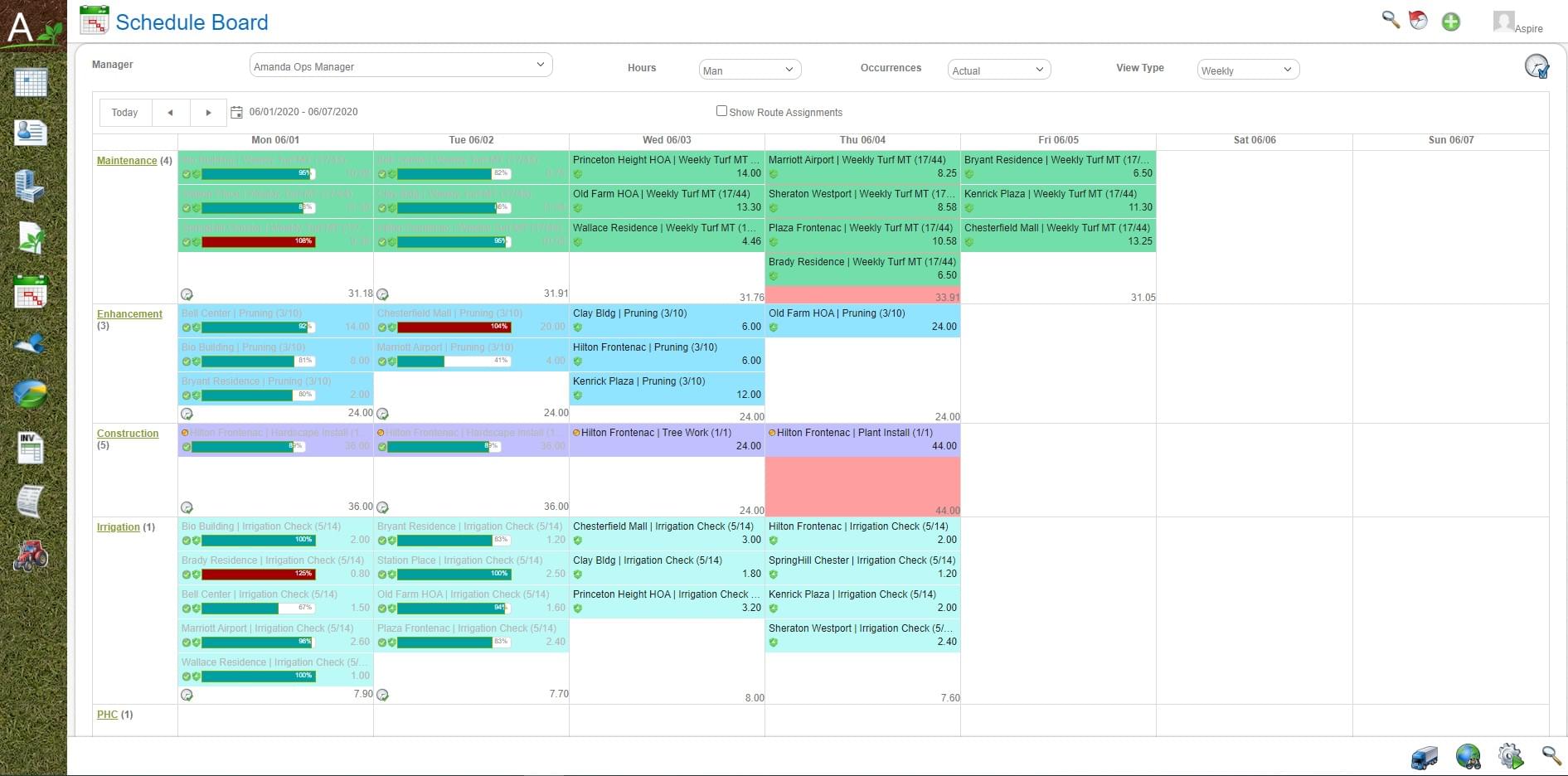The height and width of the screenshot is (776, 1568).
Task: Click the Today button
Action: [124, 112]
